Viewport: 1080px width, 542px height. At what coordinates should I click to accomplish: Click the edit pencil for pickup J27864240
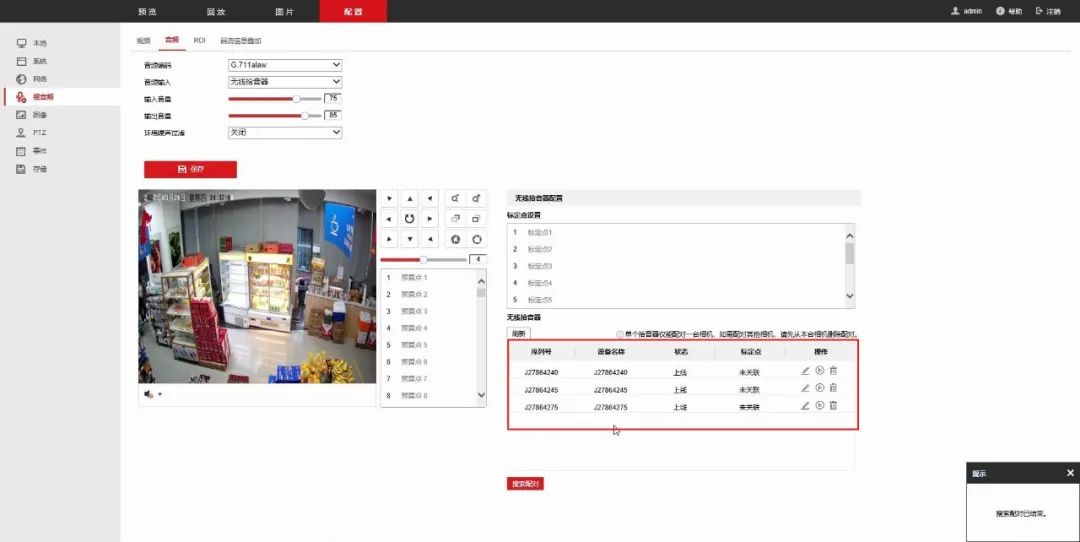tap(805, 372)
